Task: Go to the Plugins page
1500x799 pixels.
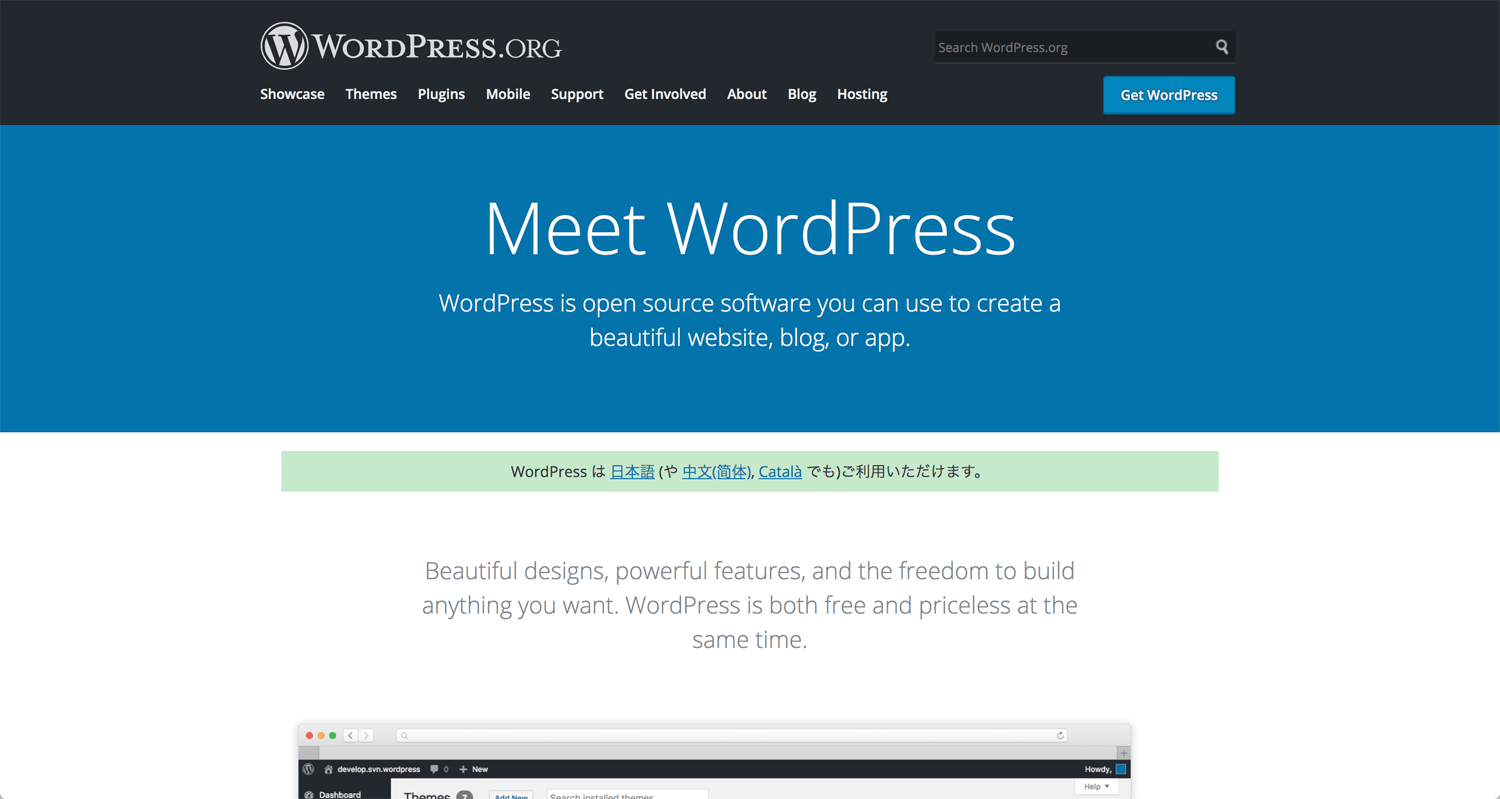Action: click(x=441, y=94)
